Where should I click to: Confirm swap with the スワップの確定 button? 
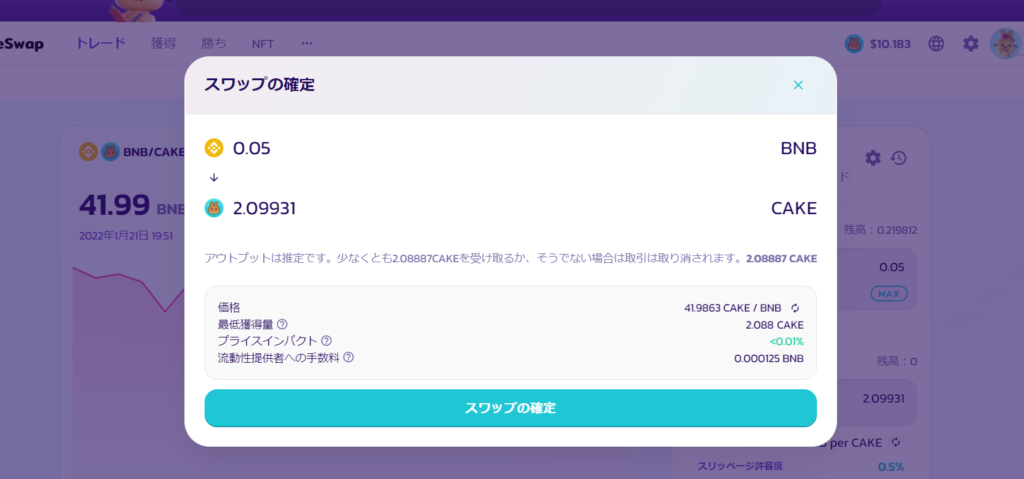click(510, 408)
